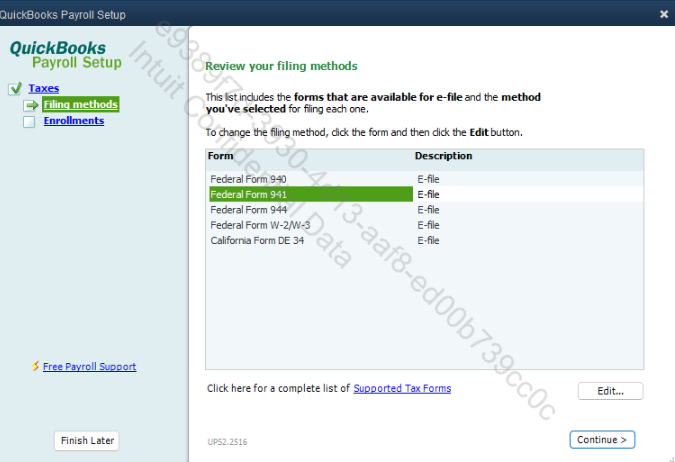Click the Description column header
The width and height of the screenshot is (675, 462).
coord(443,156)
